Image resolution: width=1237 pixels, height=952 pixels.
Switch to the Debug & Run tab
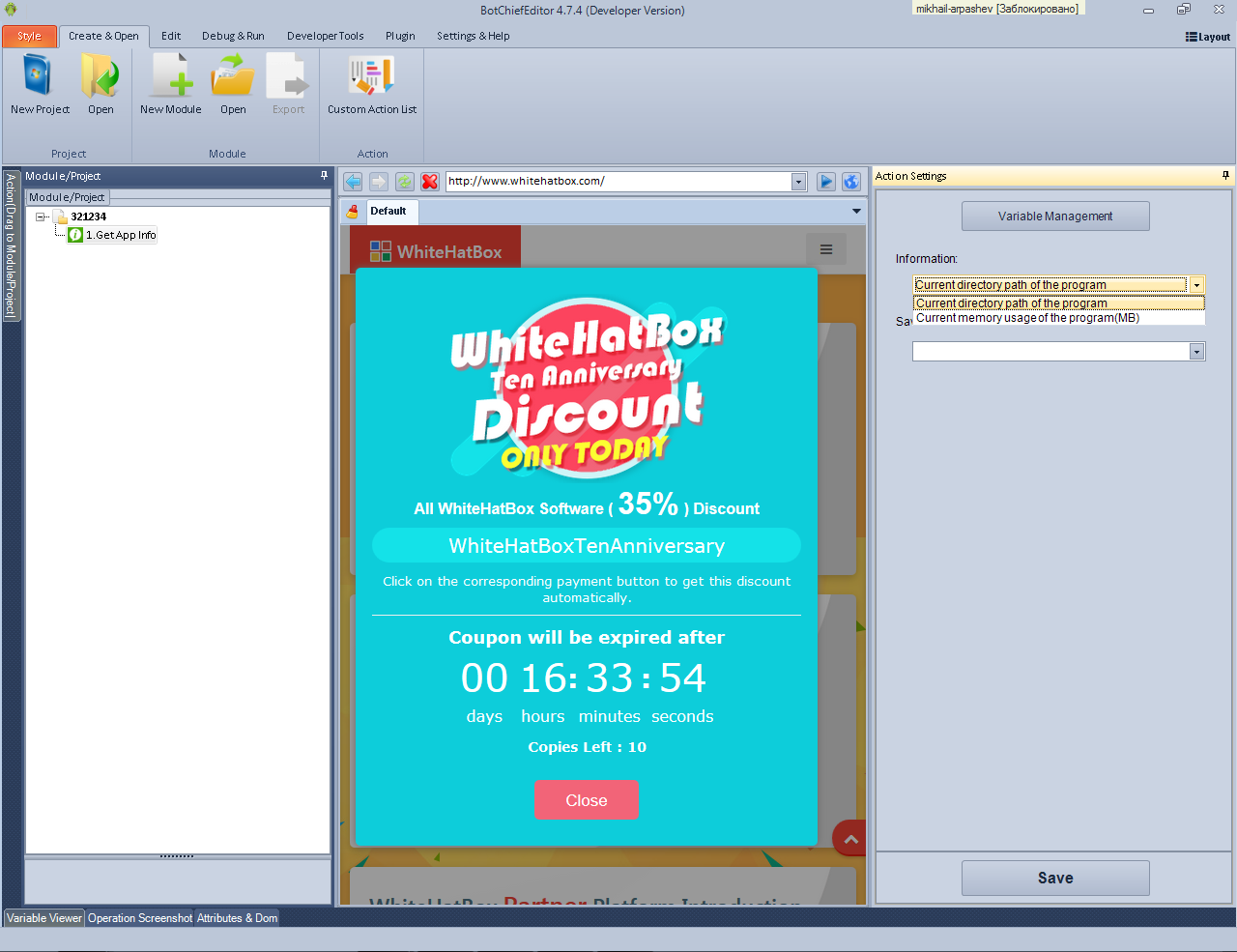point(233,37)
